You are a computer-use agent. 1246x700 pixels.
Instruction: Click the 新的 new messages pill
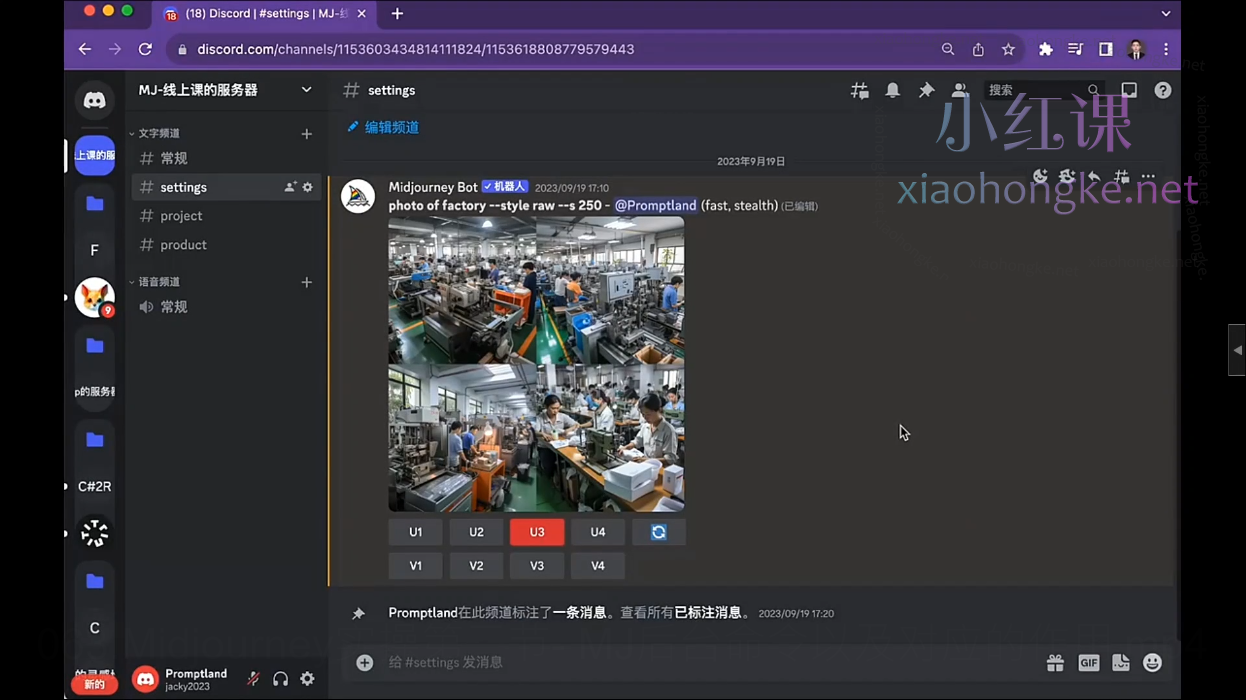point(94,685)
